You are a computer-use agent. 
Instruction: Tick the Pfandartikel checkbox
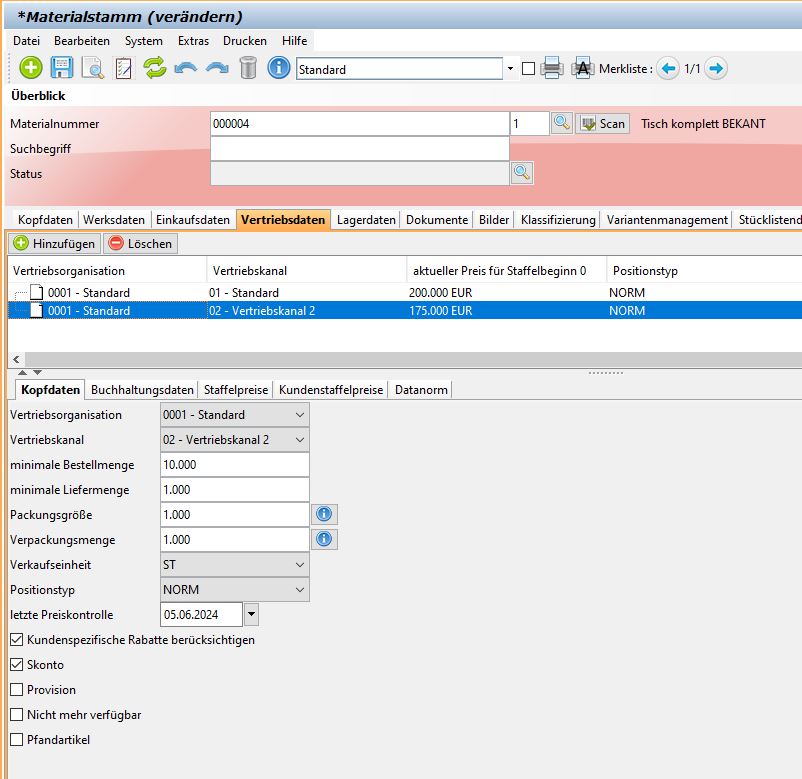pyautogui.click(x=17, y=740)
